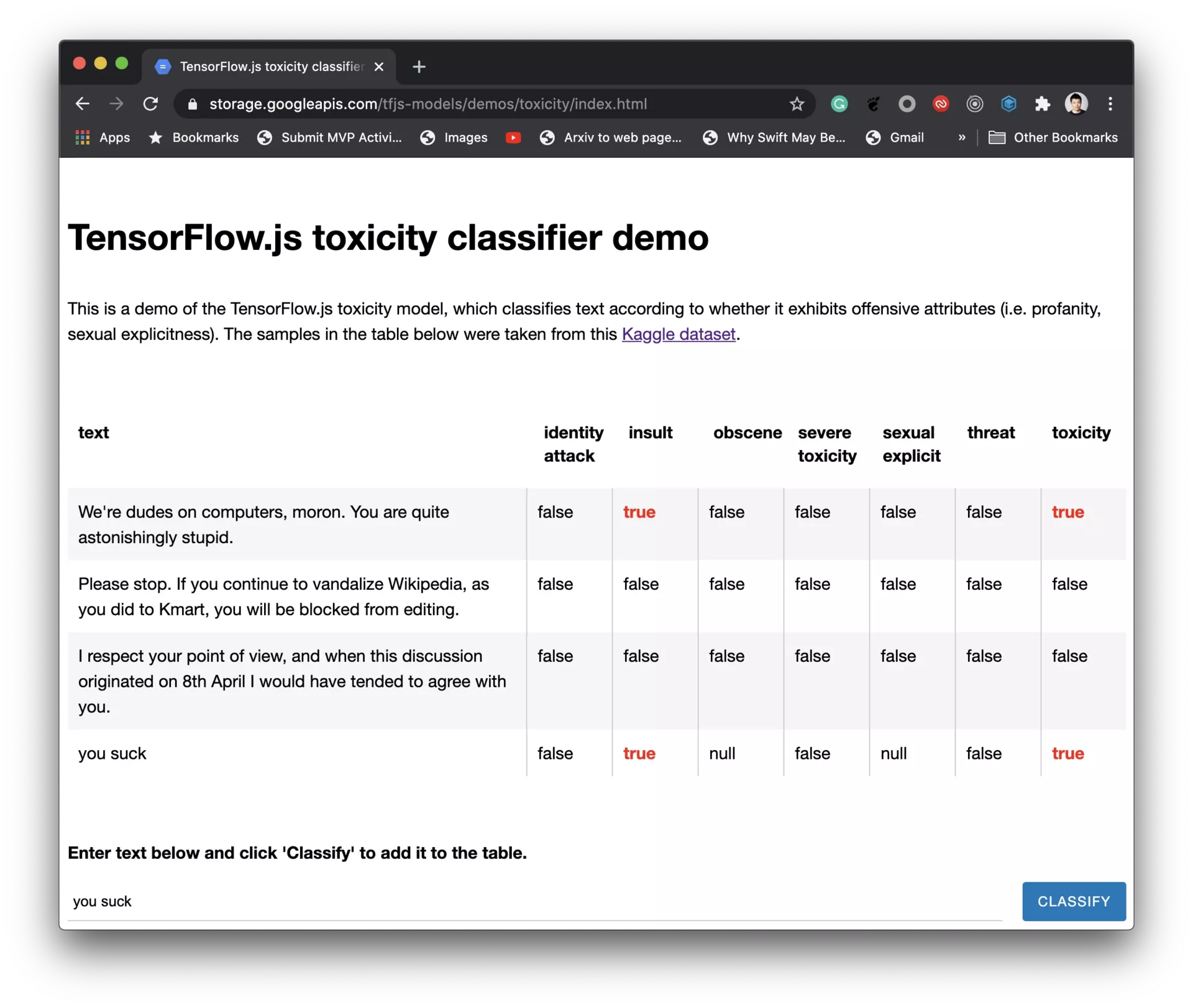Click the user profile avatar
This screenshot has height=1008, width=1193.
1076,104
